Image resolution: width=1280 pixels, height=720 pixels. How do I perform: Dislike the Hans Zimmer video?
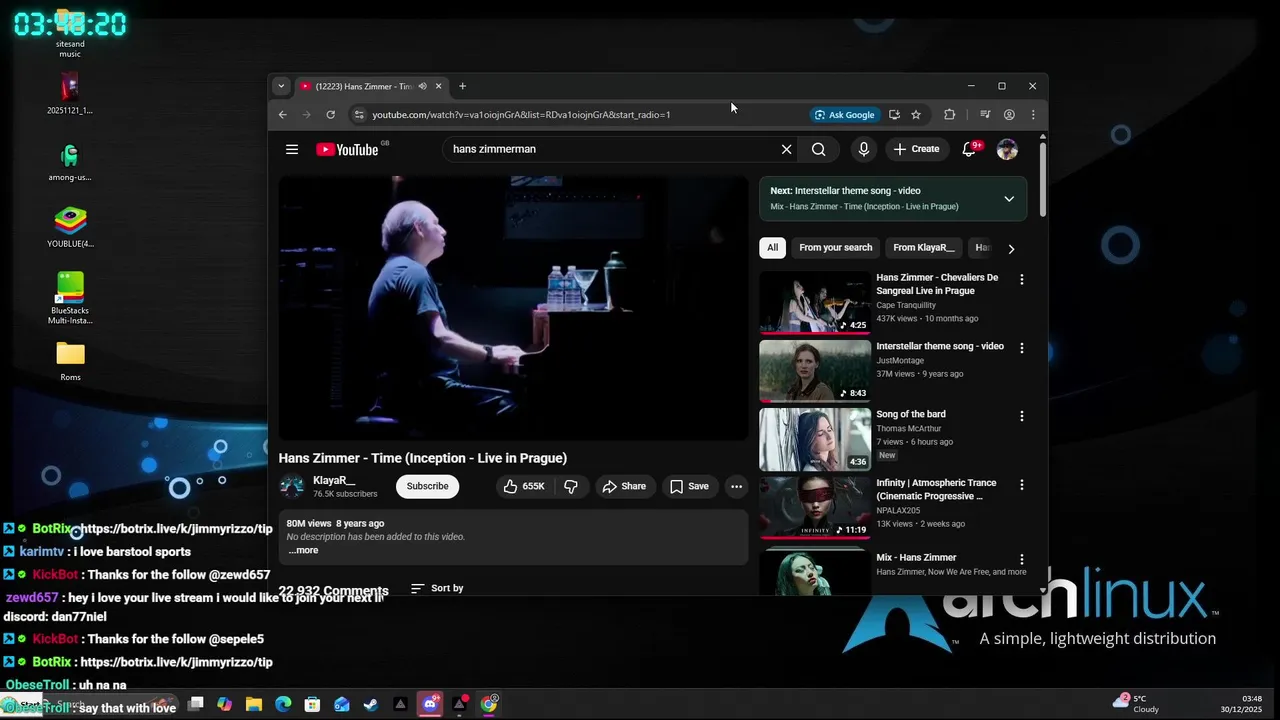click(x=570, y=486)
